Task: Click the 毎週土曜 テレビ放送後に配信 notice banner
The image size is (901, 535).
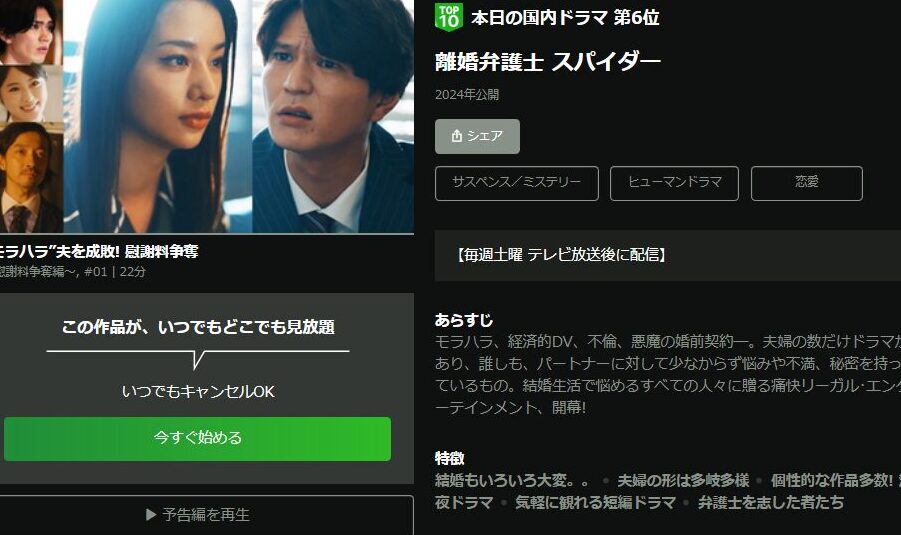Action: coord(668,255)
